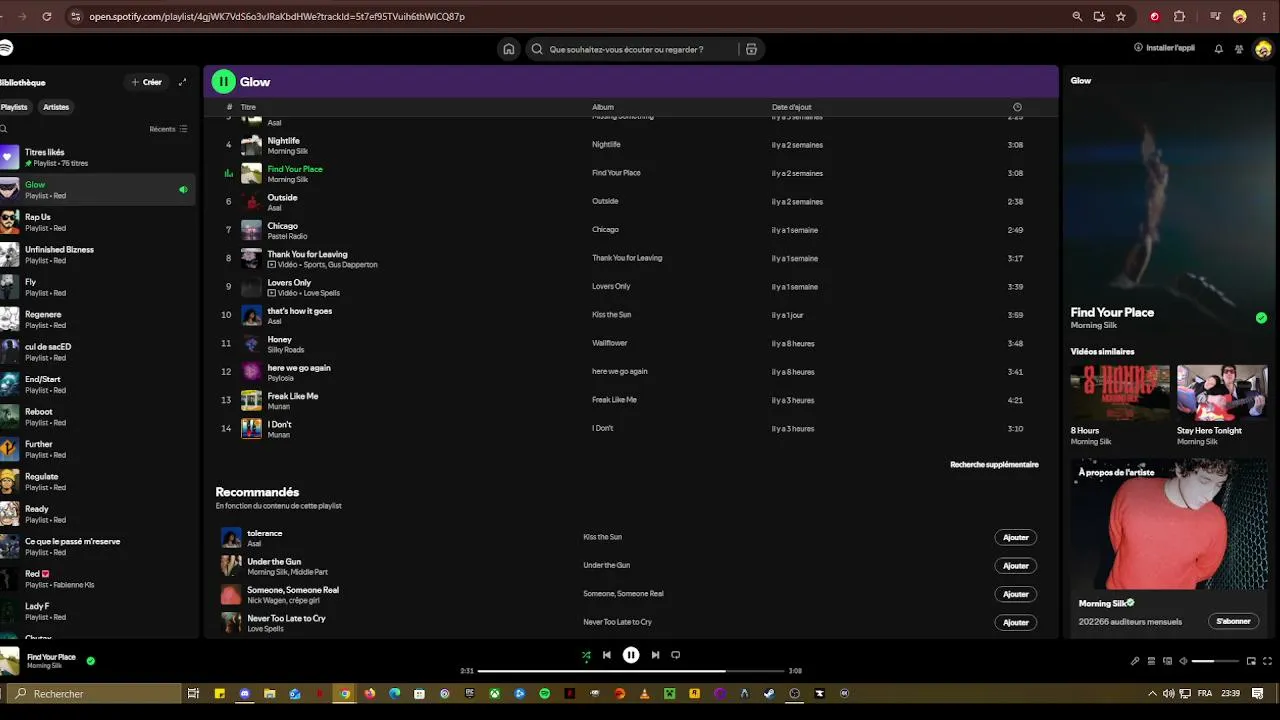This screenshot has width=1280, height=720.
Task: Toggle the queue view
Action: 1151,661
